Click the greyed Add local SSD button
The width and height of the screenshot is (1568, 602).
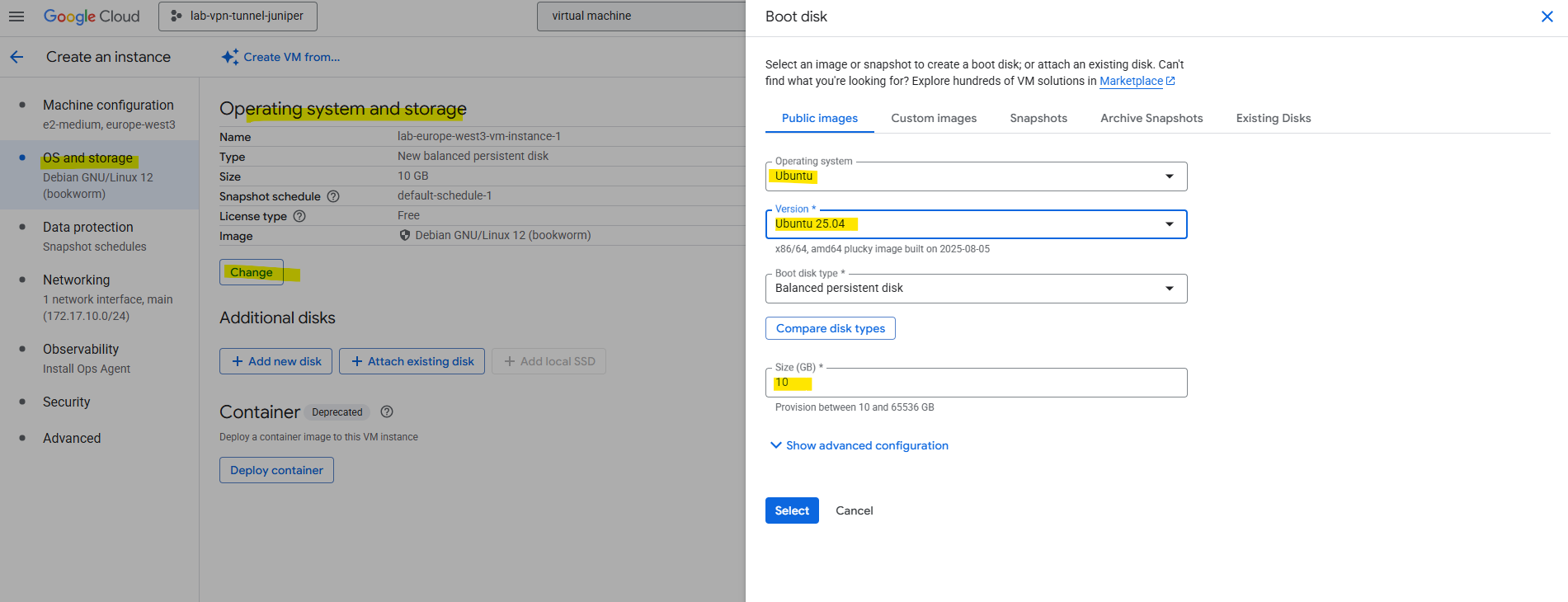[x=549, y=361]
